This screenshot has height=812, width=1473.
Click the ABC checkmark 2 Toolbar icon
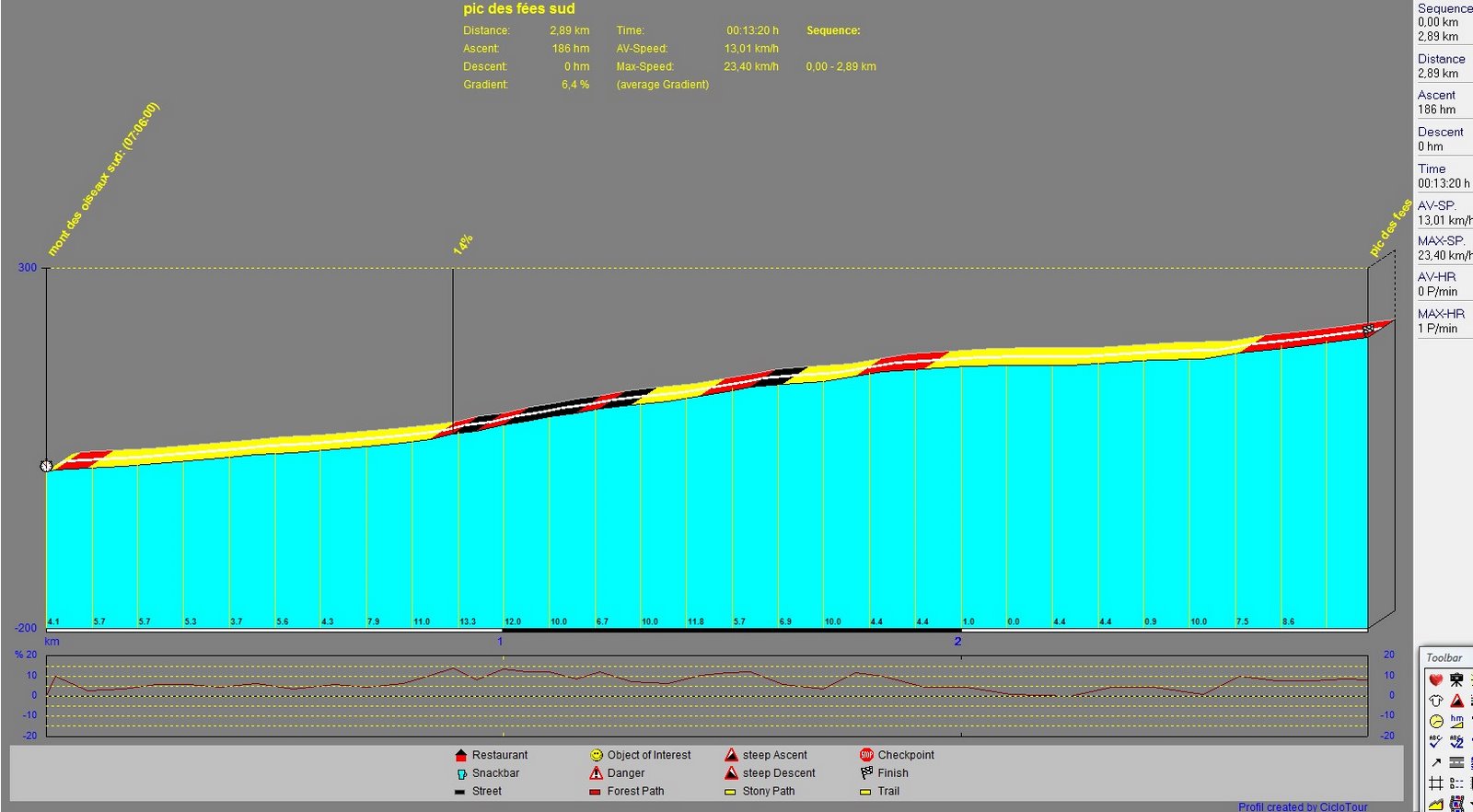point(1456,742)
